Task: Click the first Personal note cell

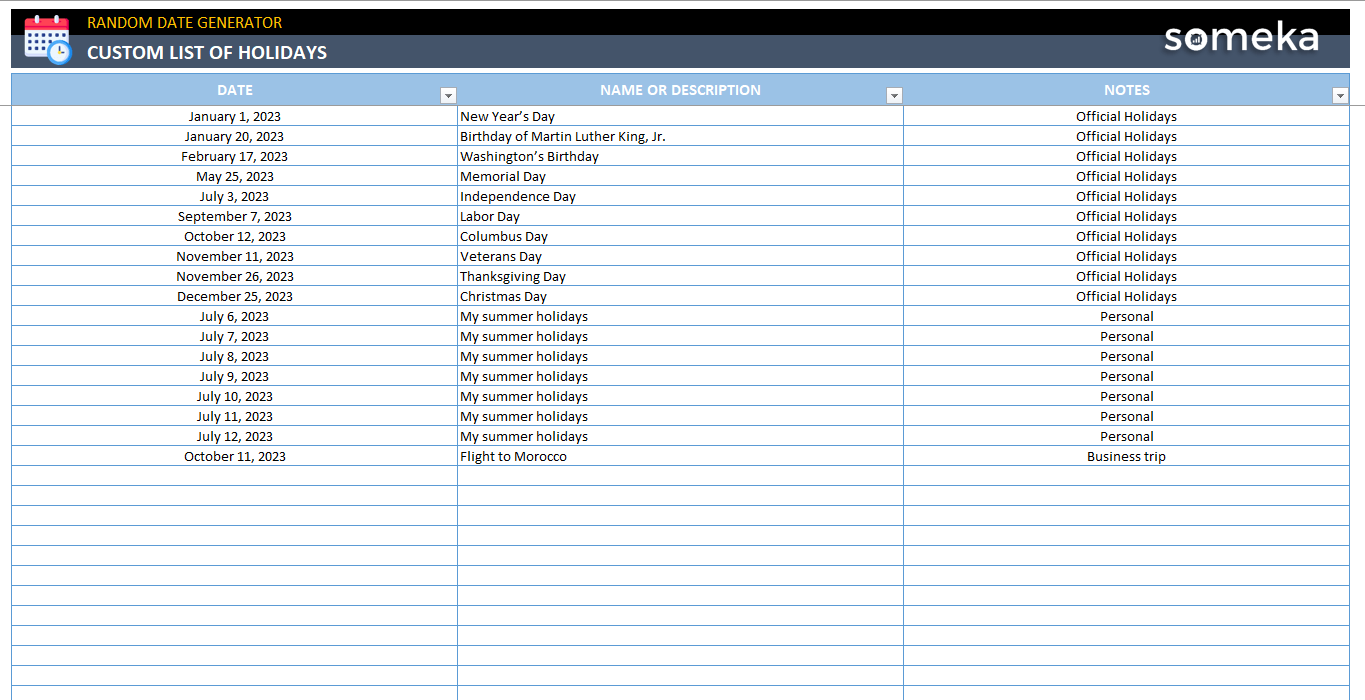Action: pyautogui.click(x=1126, y=316)
